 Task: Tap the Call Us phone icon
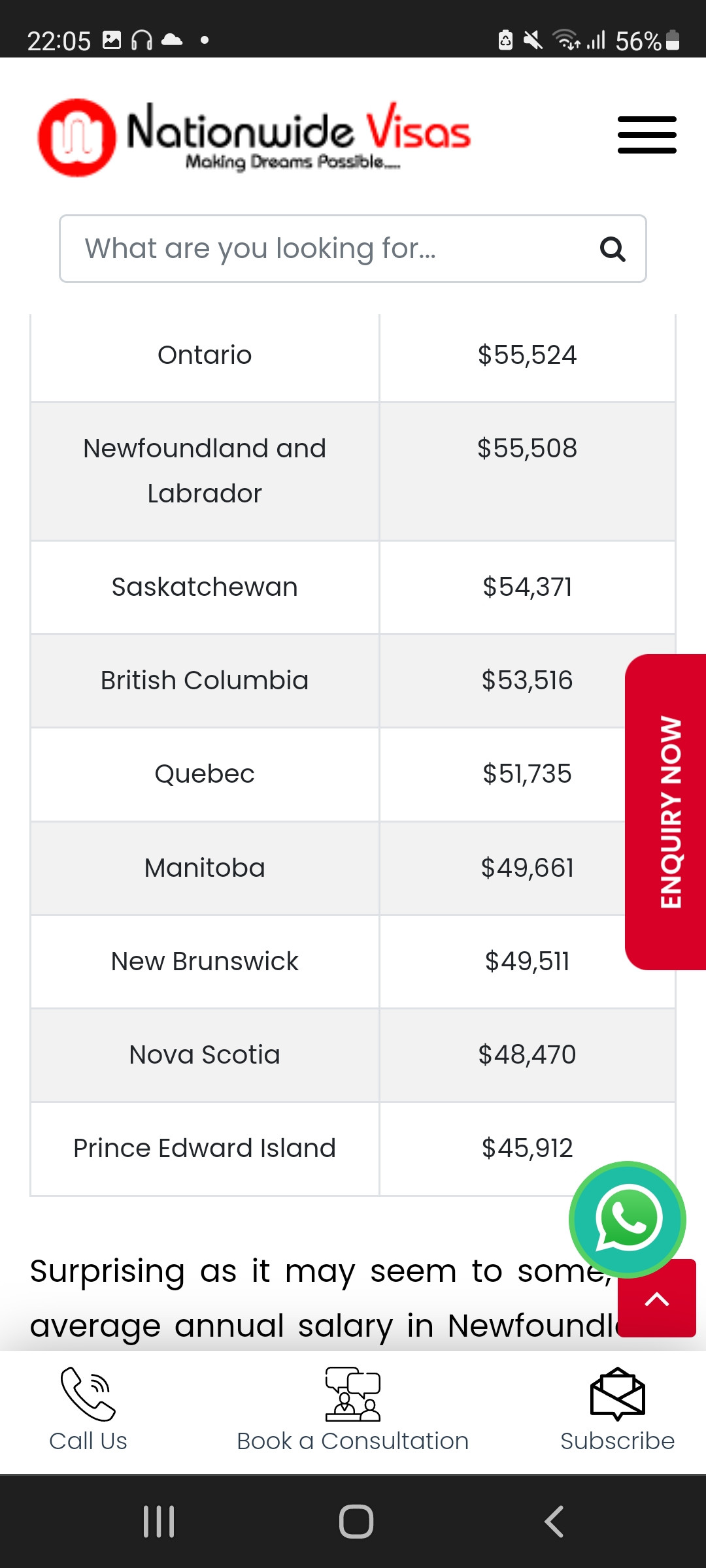pos(88,1394)
